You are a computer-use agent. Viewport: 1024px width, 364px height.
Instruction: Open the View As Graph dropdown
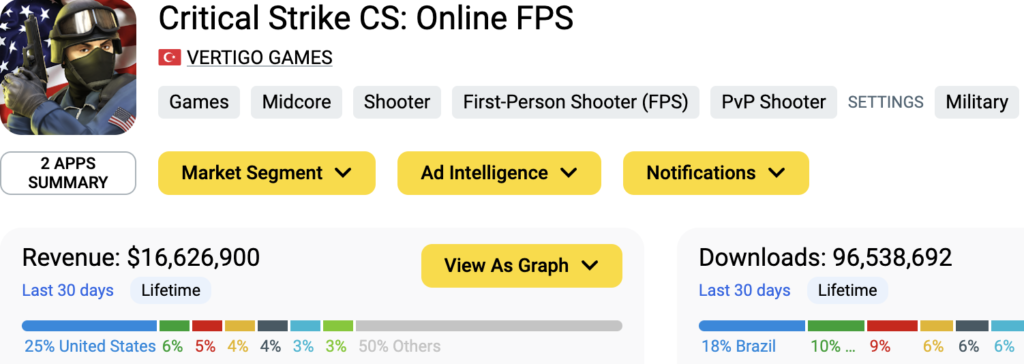(521, 265)
